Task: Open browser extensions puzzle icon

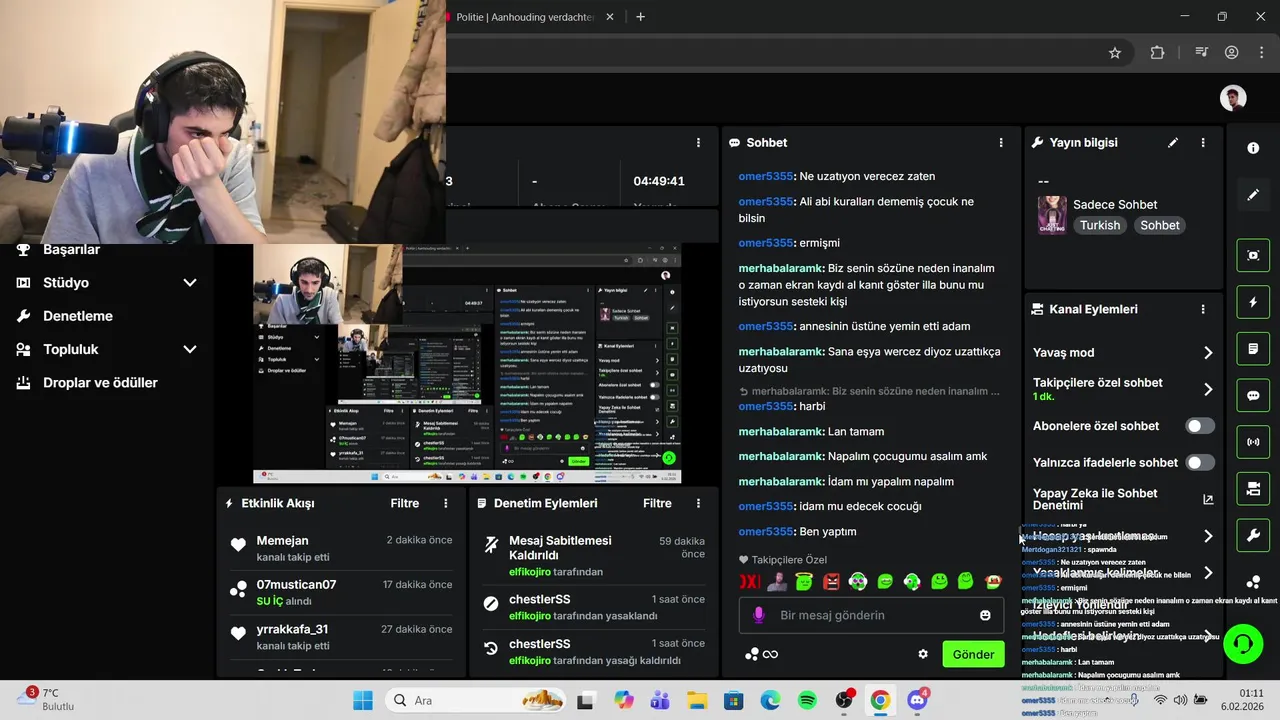Action: tap(1158, 53)
